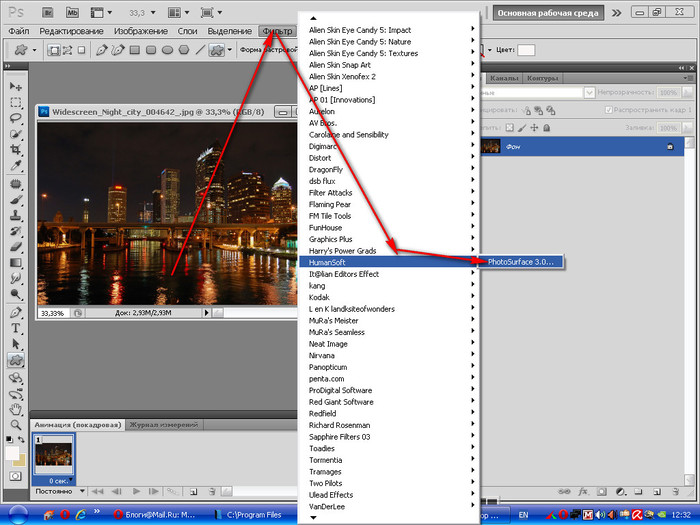
Task: Select the History Brush tool
Action: click(16, 231)
